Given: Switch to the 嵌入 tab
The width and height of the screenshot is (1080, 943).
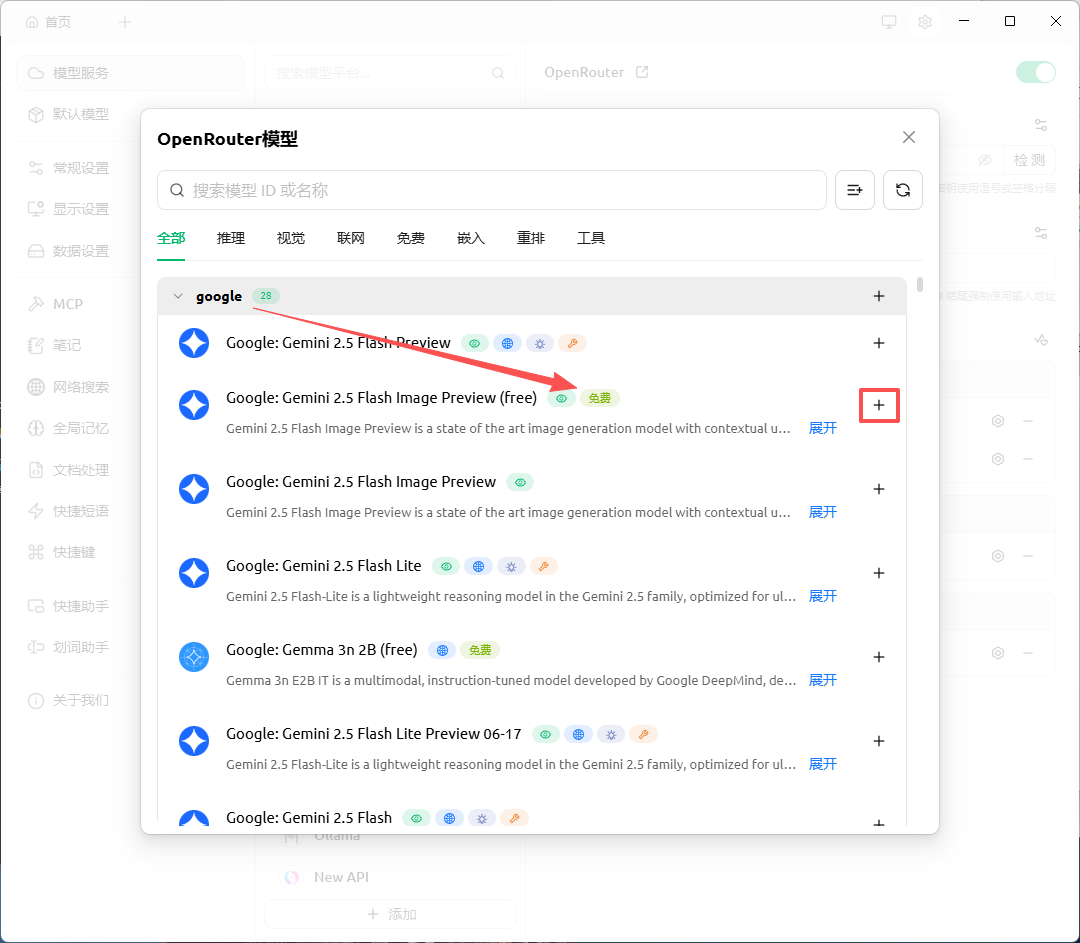Looking at the screenshot, I should [471, 238].
